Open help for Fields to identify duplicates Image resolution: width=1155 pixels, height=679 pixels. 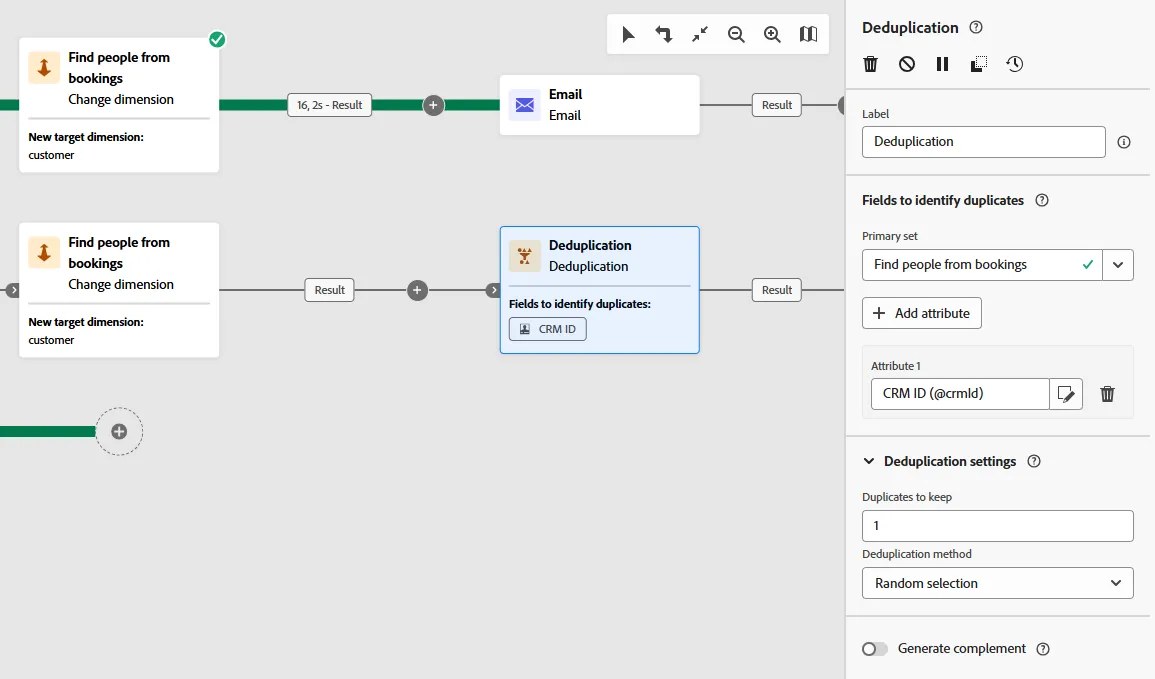[x=1042, y=200]
